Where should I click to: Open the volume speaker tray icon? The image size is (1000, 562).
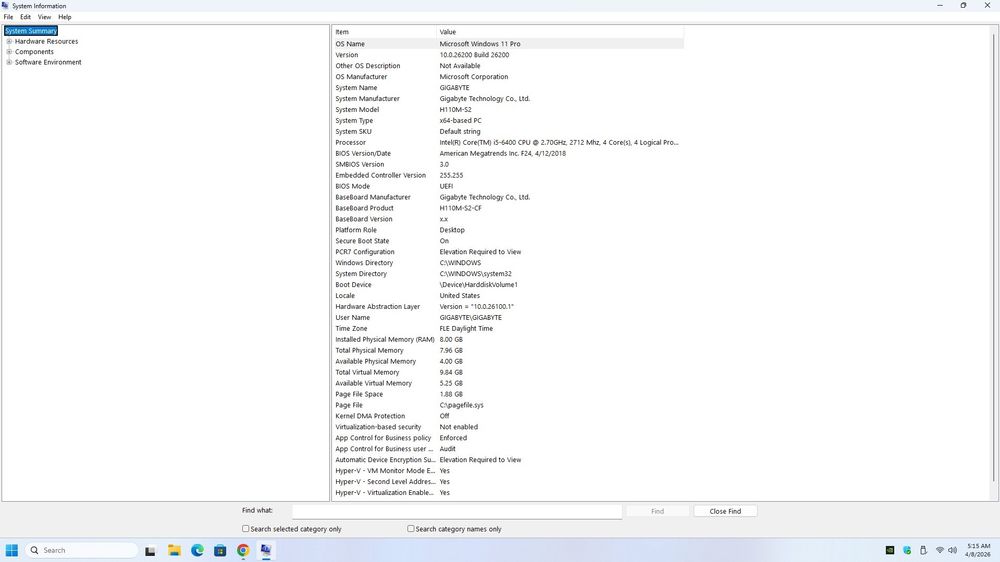(x=953, y=550)
